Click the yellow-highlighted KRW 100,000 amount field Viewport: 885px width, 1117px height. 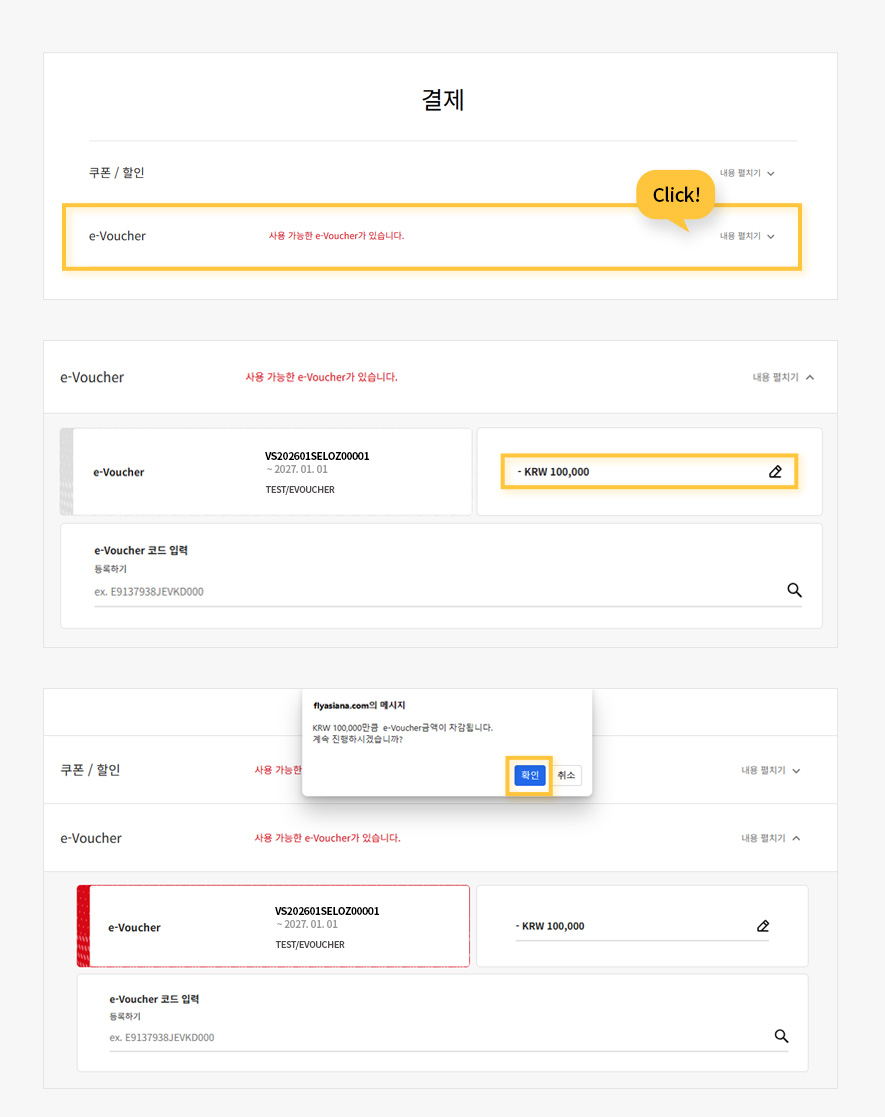pyautogui.click(x=640, y=471)
